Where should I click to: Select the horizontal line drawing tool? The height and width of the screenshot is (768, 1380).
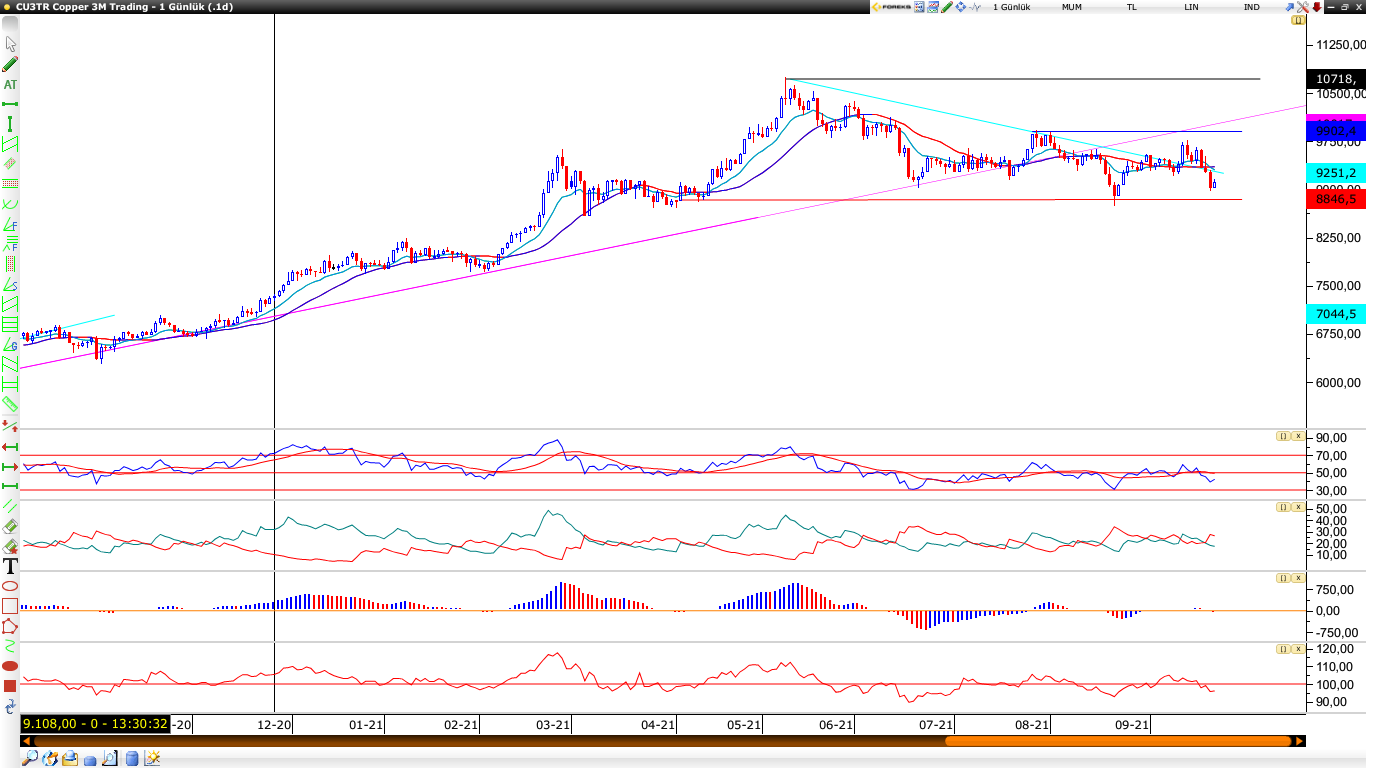point(10,104)
